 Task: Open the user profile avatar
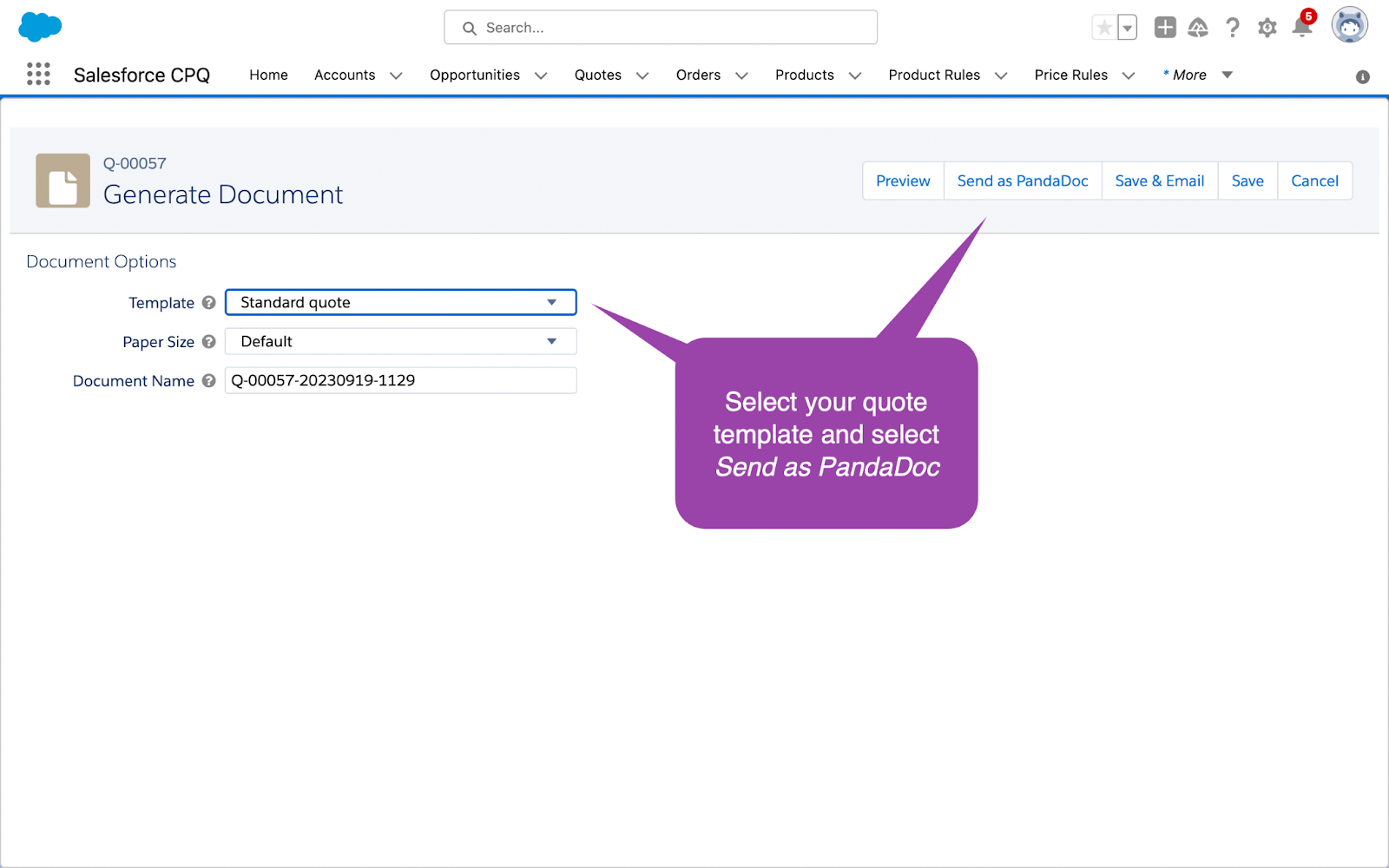coord(1350,25)
